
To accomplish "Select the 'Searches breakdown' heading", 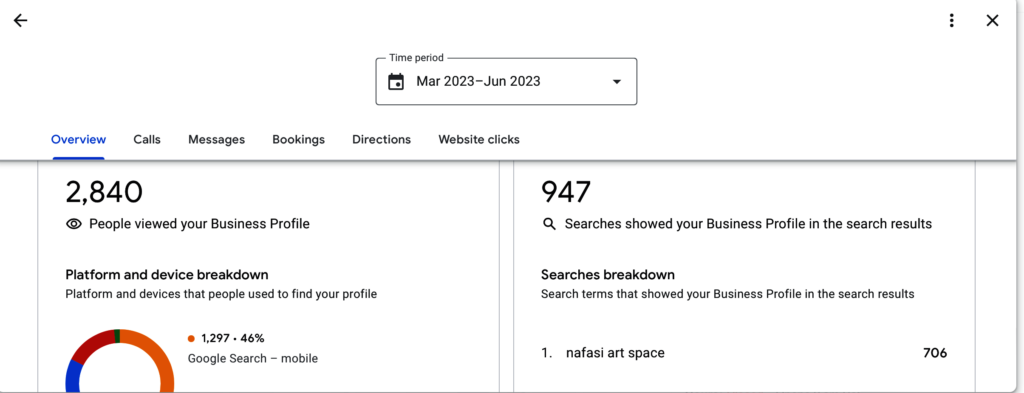I will pyautogui.click(x=607, y=274).
